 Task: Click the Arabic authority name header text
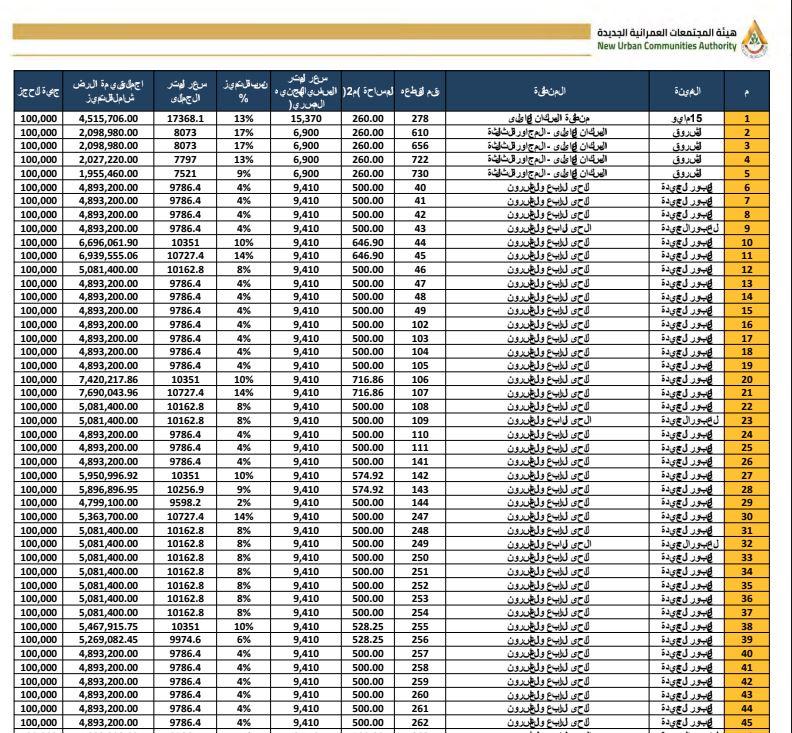pos(667,33)
